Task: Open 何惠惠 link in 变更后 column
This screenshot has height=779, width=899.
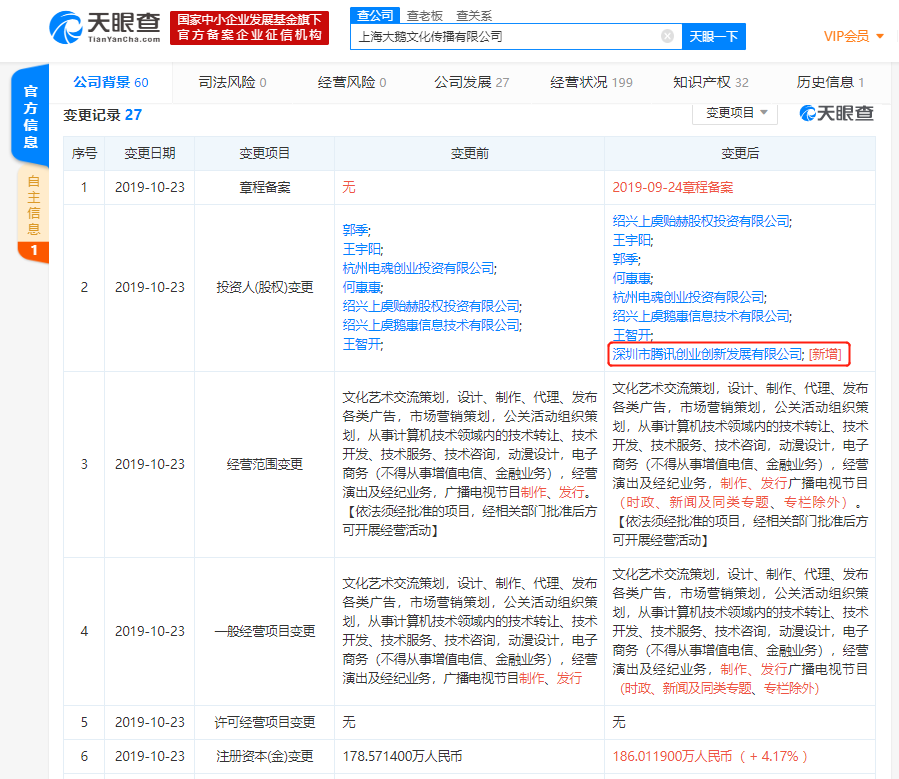Action: coord(632,278)
